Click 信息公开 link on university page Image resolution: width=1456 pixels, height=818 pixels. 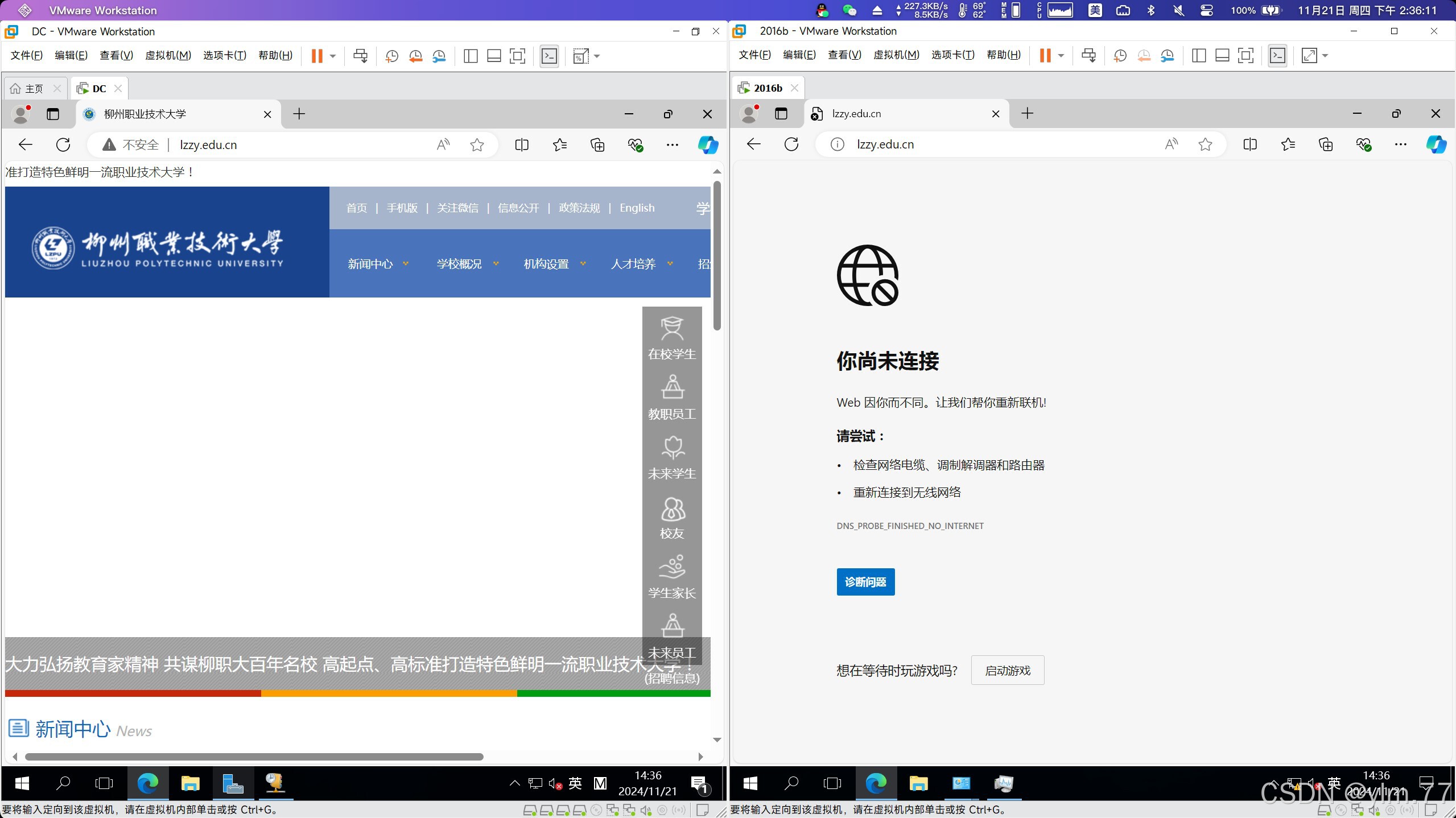point(518,208)
